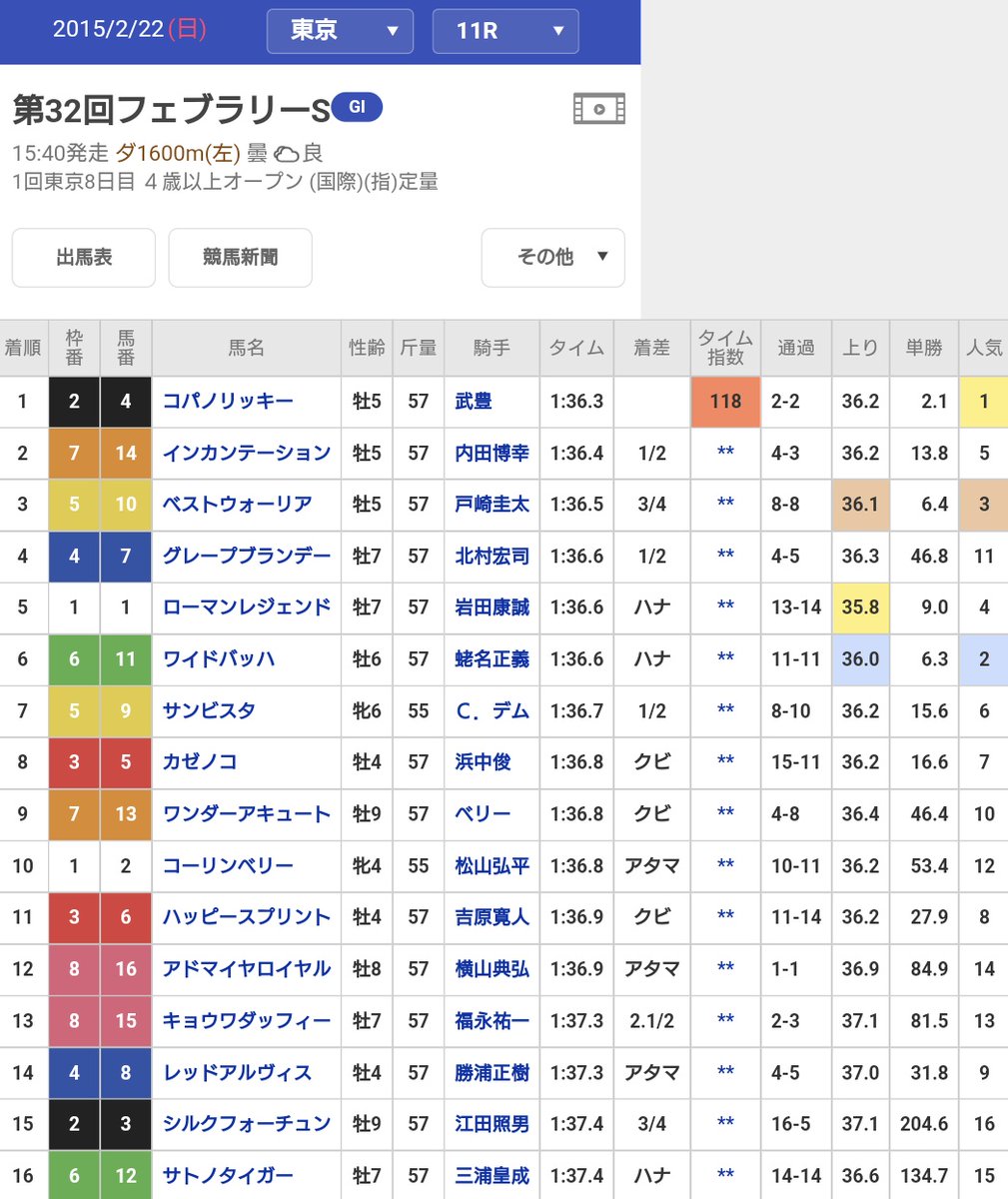Open jockey 江田照男 link
Screen dimensions: 1008x1199
click(492, 1124)
